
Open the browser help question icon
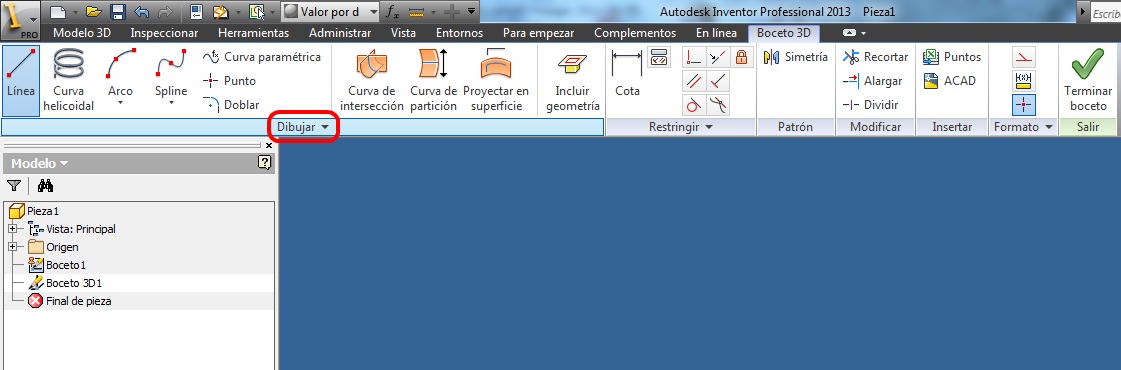point(265,163)
